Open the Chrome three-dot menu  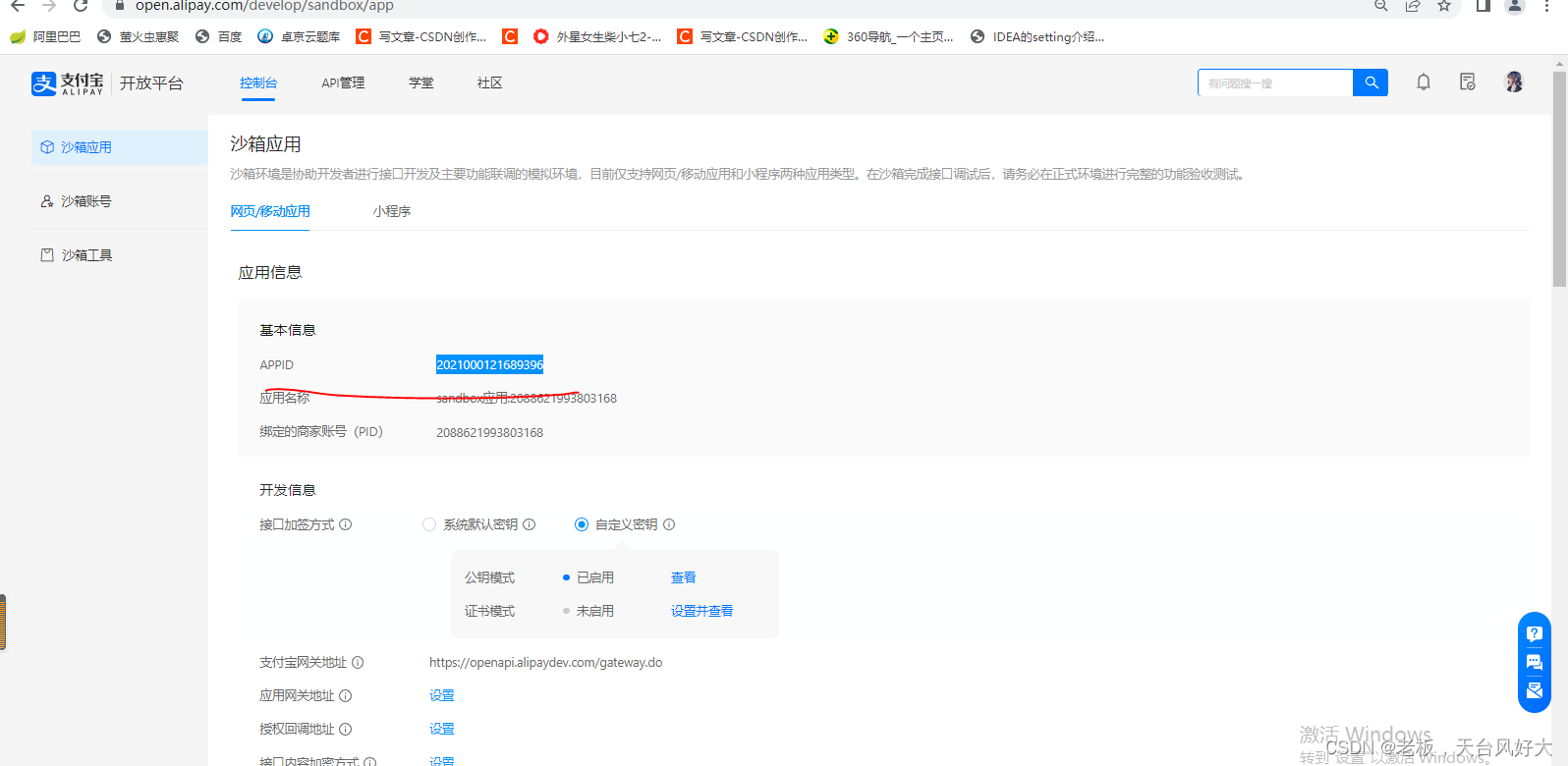coord(1546,6)
